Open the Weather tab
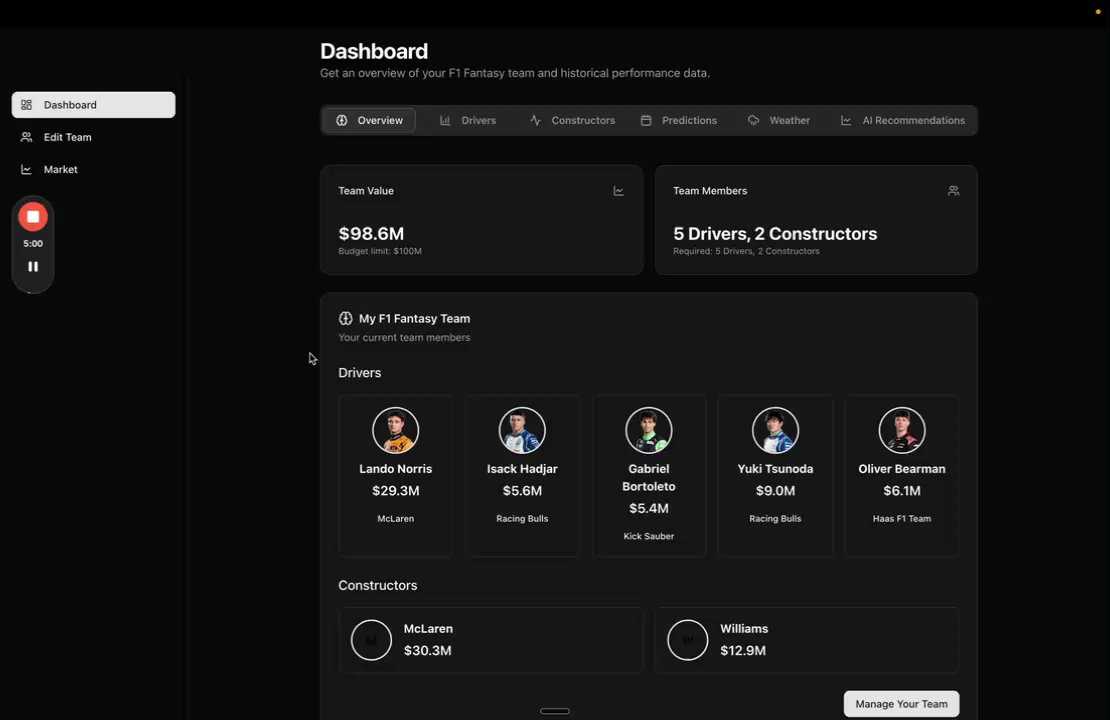Screen dimensions: 1110x720 coord(779,120)
